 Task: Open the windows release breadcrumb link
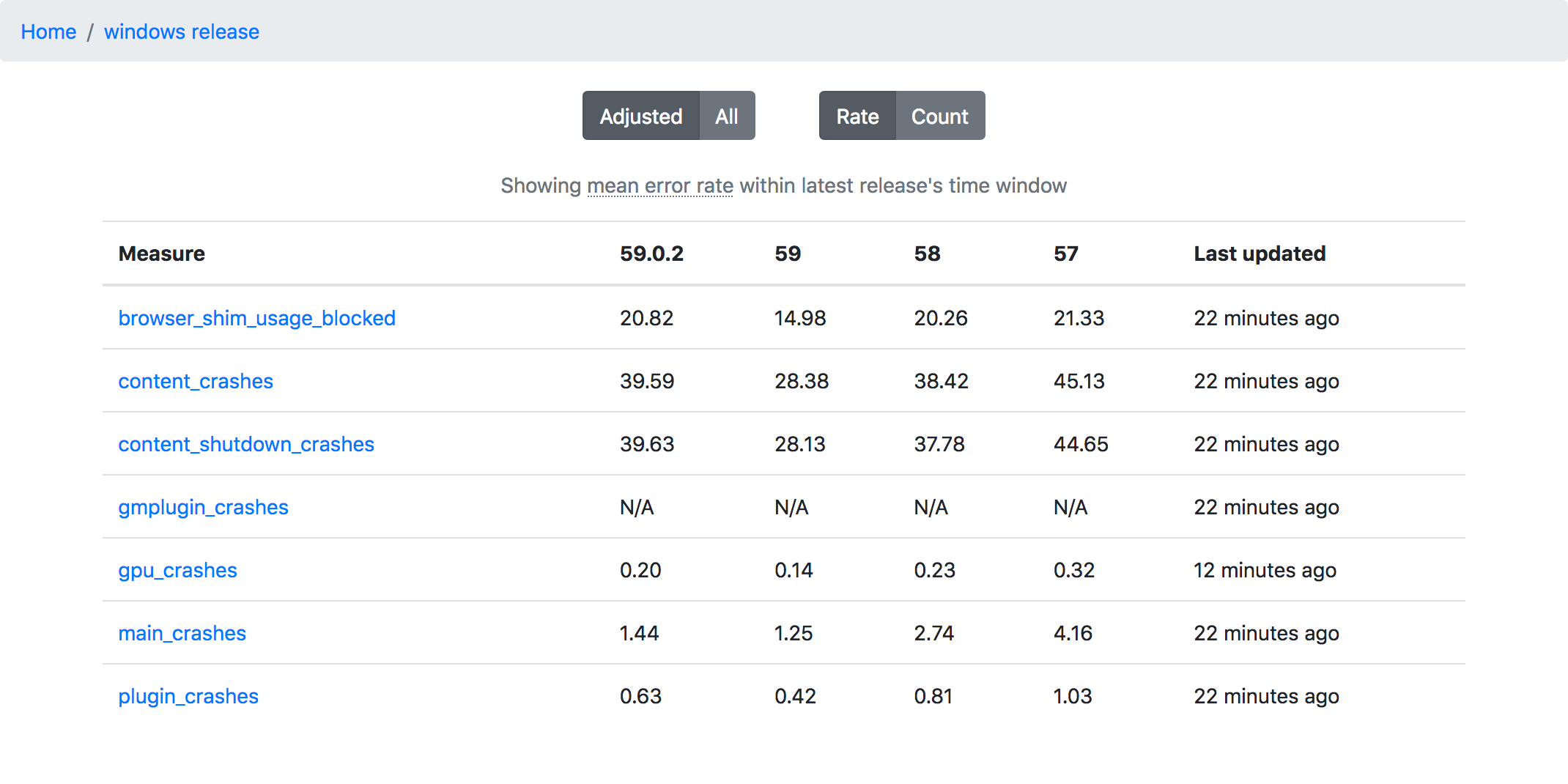coord(181,32)
